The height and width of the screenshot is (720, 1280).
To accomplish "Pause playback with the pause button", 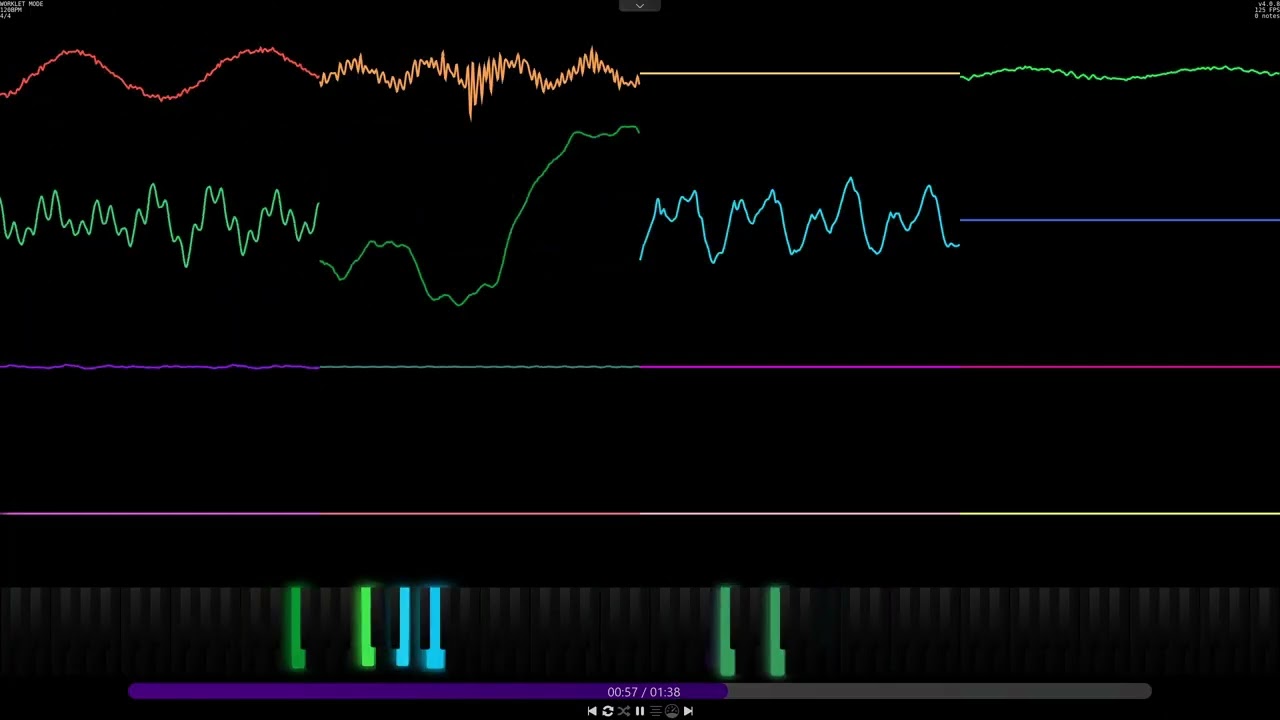I will point(640,711).
